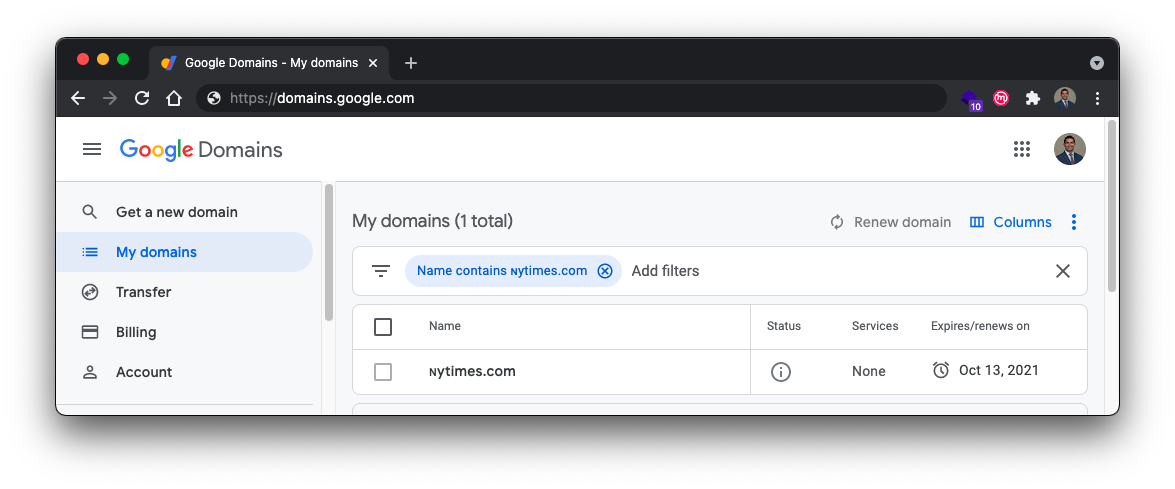Go to Get a new domain
This screenshot has width=1175, height=489.
177,212
